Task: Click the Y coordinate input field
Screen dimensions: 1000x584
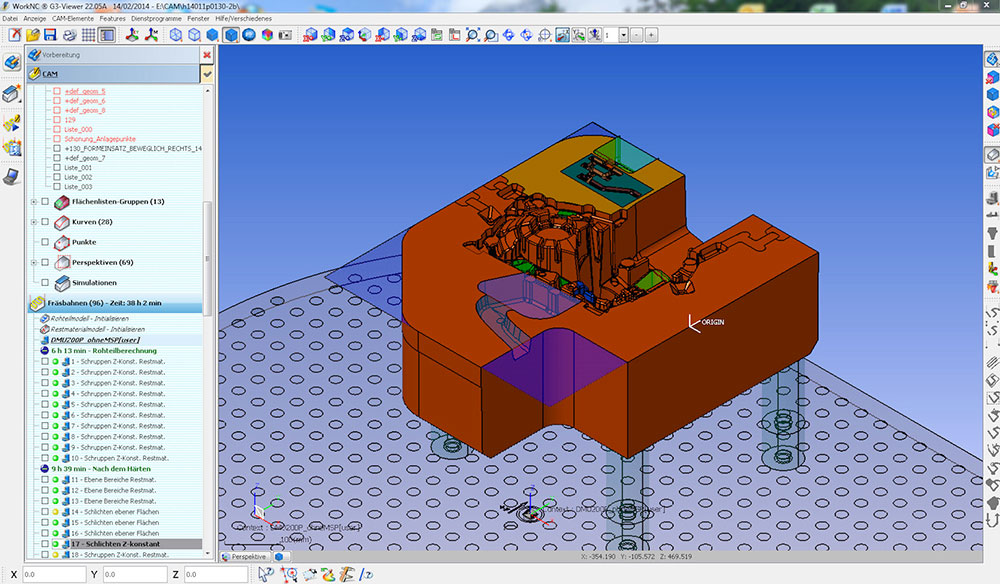Action: [x=135, y=574]
